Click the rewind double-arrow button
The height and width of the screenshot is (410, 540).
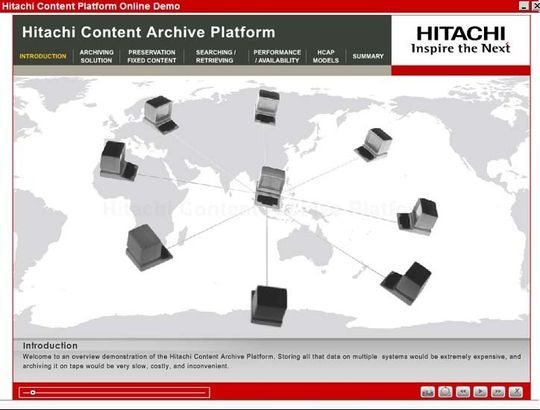(463, 392)
